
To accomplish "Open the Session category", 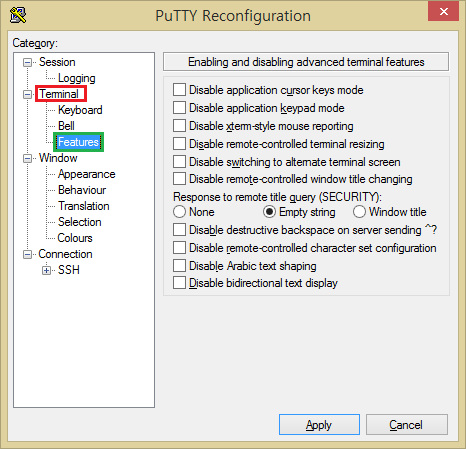I will click(x=57, y=62).
